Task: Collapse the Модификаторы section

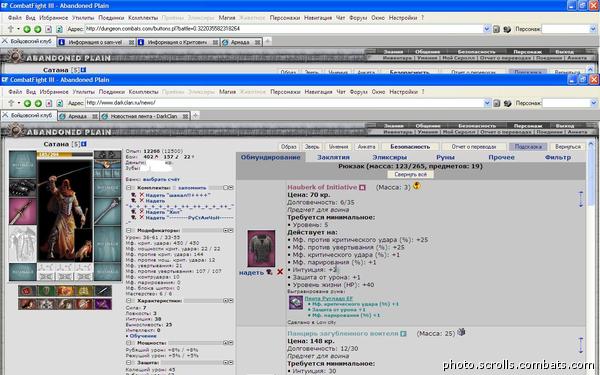Action: 129,230
